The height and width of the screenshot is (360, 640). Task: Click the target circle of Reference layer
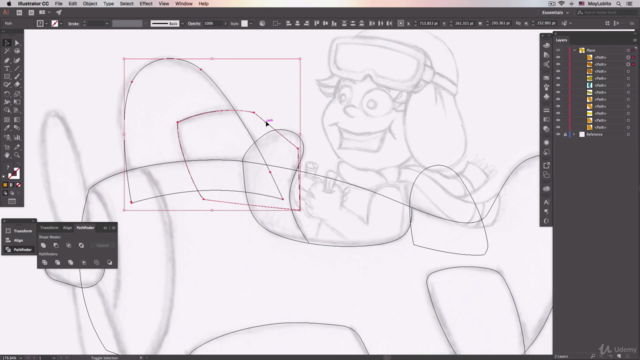[x=628, y=134]
